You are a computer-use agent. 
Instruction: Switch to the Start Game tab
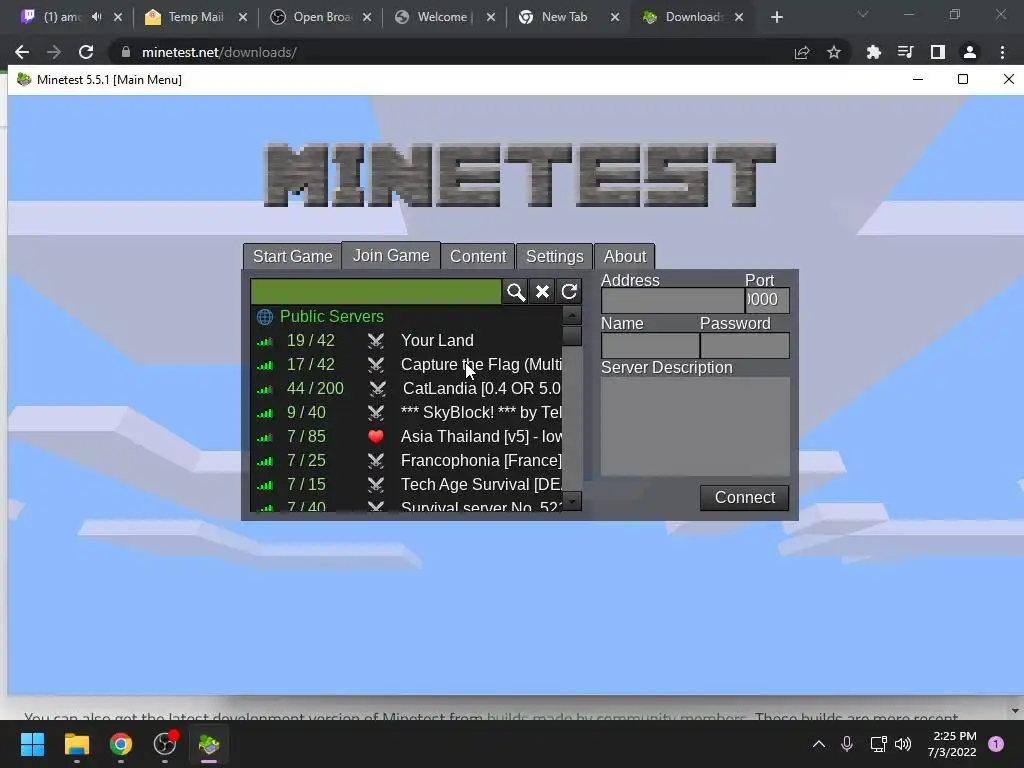[x=293, y=257]
